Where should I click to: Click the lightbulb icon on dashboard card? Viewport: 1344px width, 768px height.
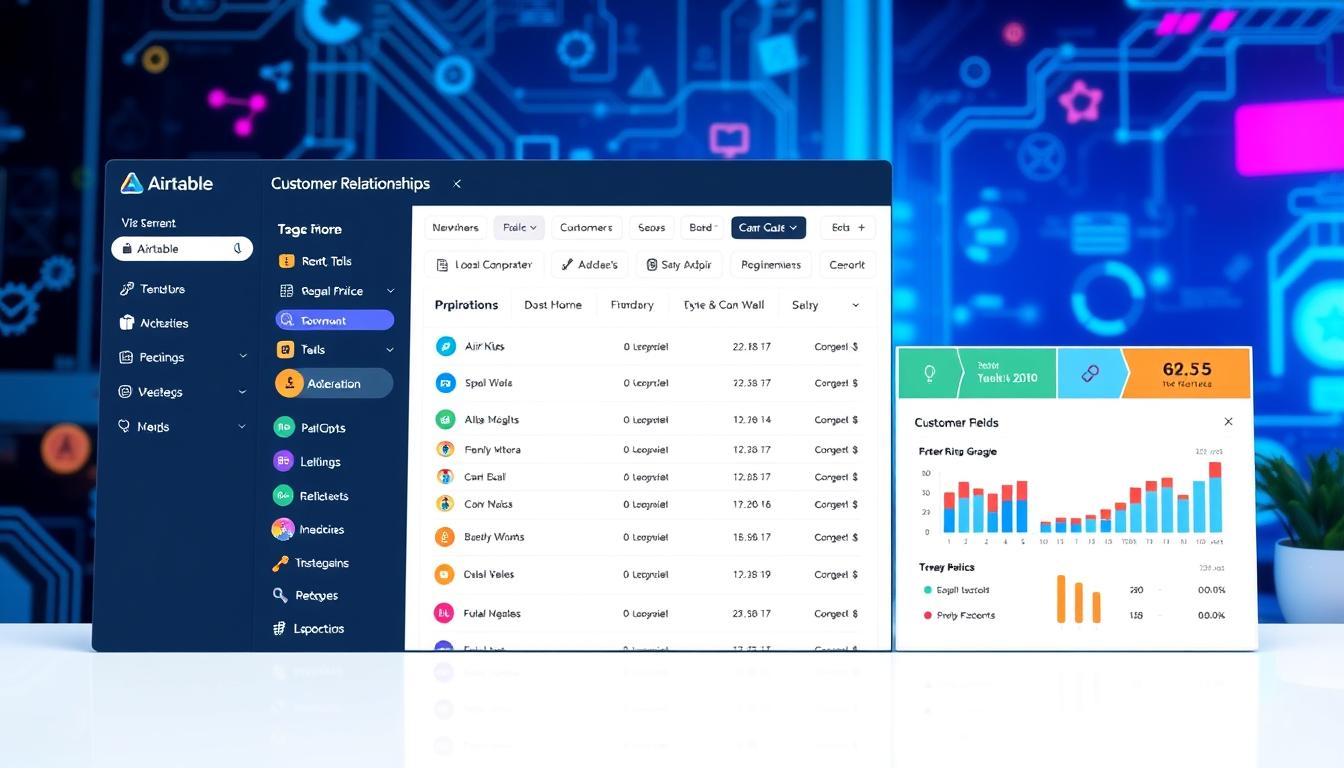[x=929, y=374]
